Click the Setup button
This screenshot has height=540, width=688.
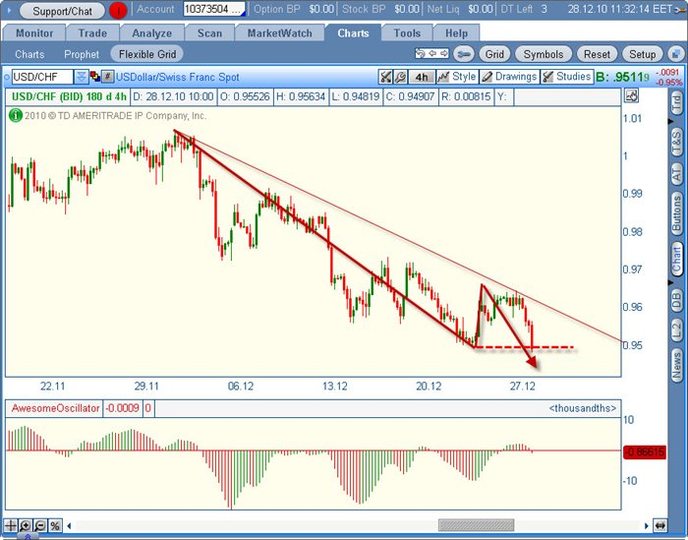tap(642, 54)
